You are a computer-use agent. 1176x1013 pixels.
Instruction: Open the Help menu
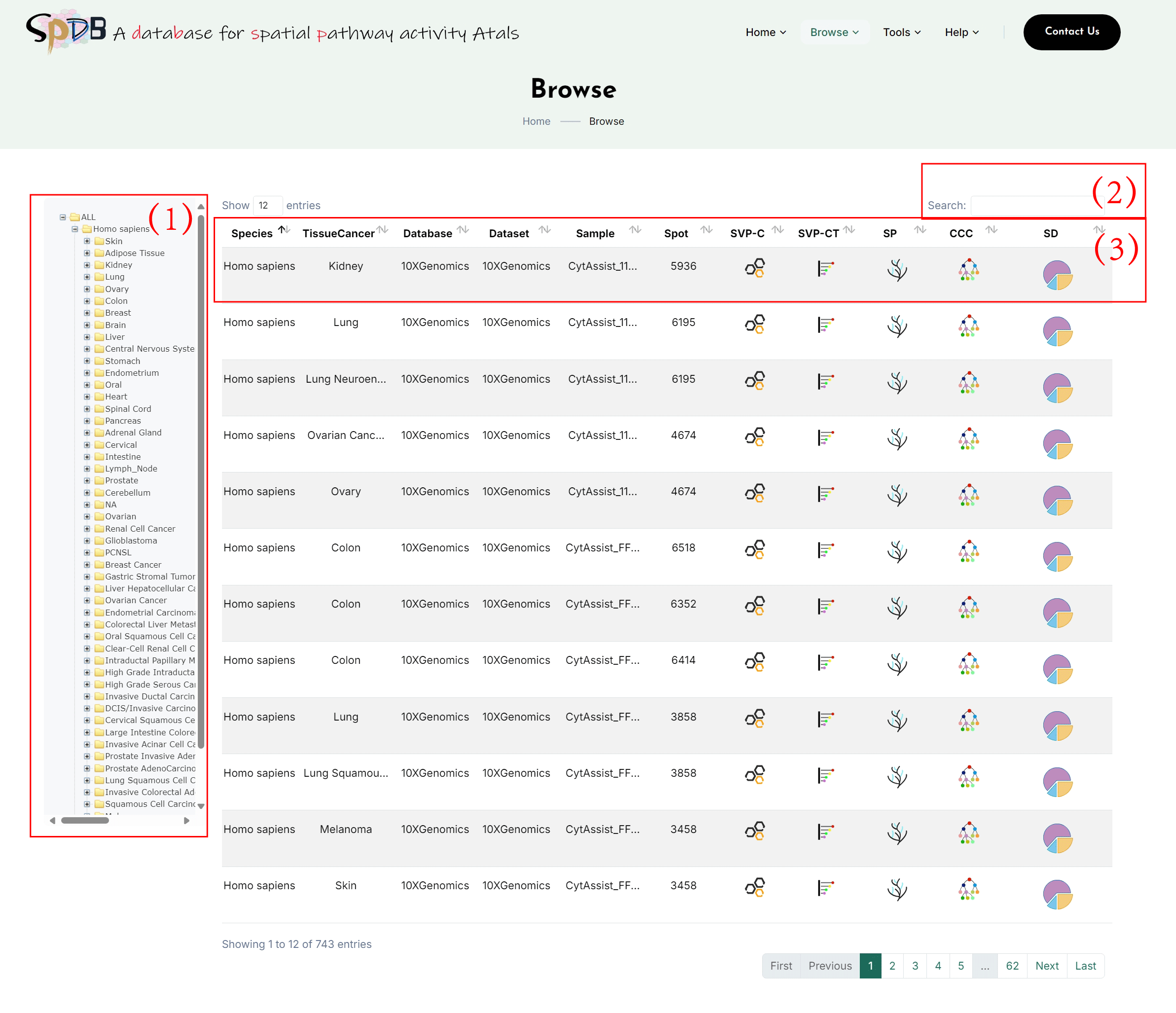tap(960, 33)
